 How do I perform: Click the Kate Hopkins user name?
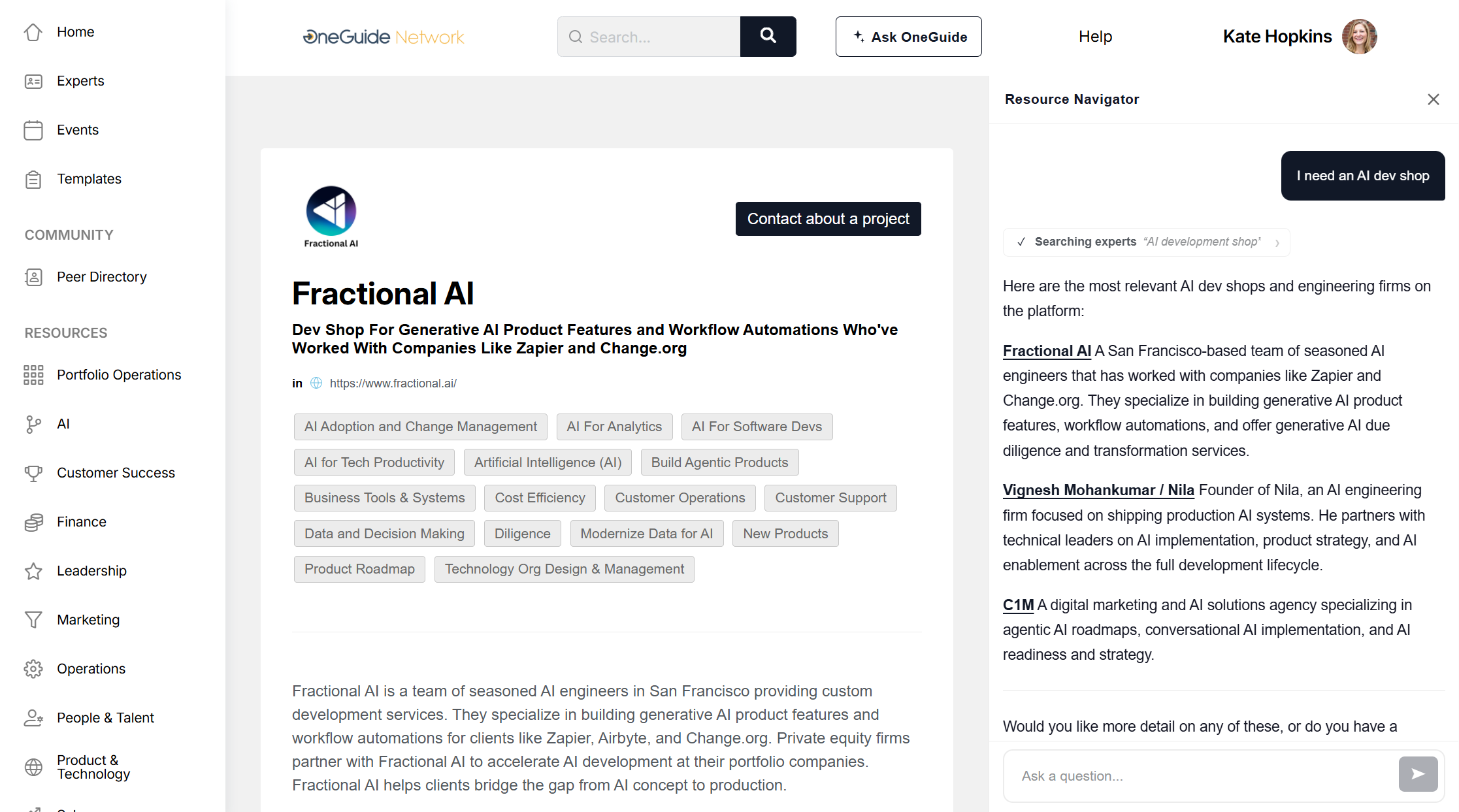tap(1277, 37)
